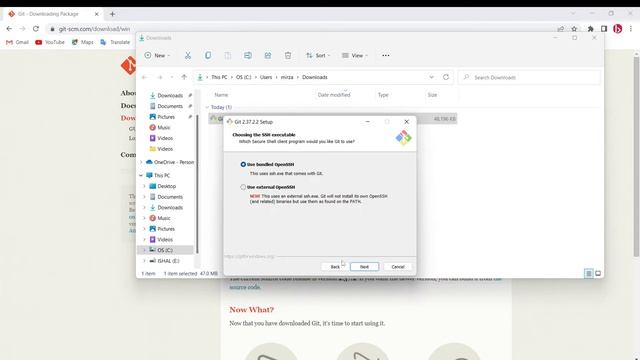The height and width of the screenshot is (360, 640).
Task: Expand OneDrive node chevron
Action: (141, 162)
